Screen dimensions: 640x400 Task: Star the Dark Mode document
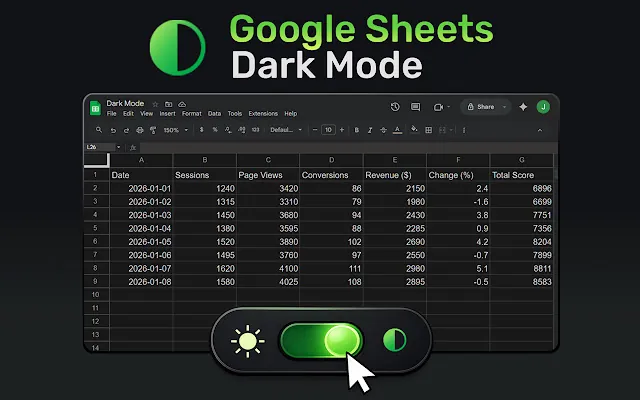tap(155, 104)
